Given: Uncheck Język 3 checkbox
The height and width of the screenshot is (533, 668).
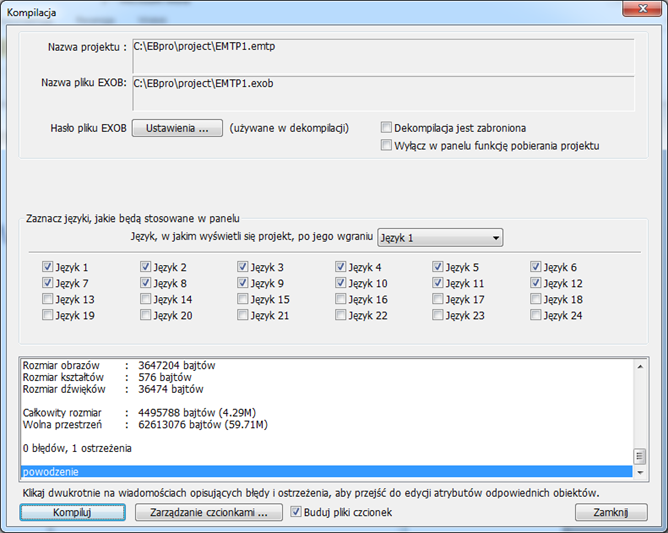Looking at the screenshot, I should 242,267.
